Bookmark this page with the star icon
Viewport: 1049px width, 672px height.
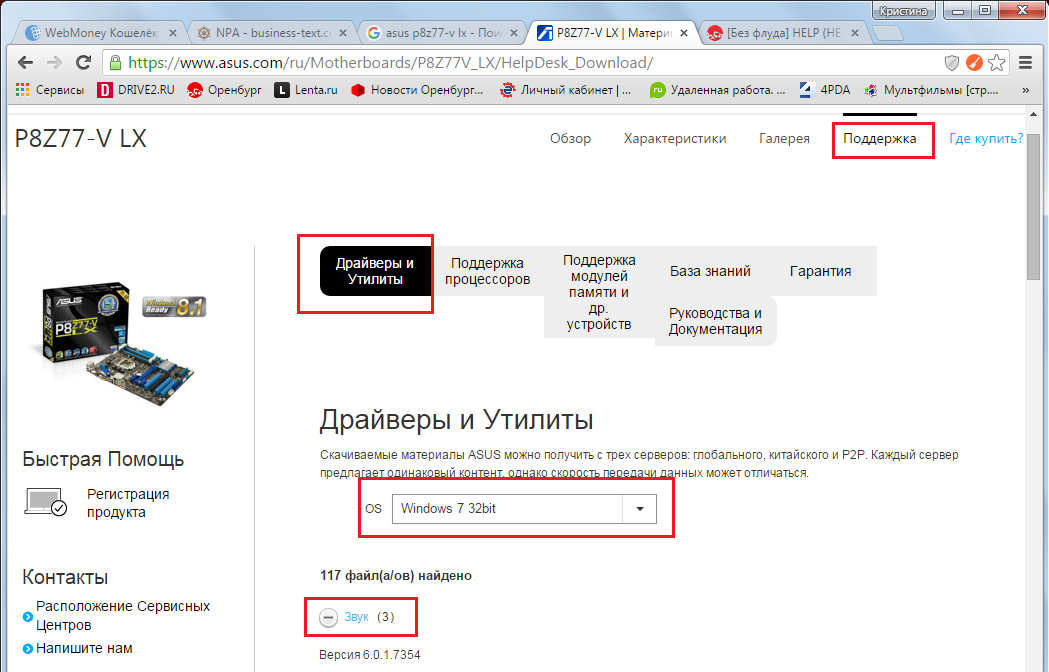[x=996, y=63]
